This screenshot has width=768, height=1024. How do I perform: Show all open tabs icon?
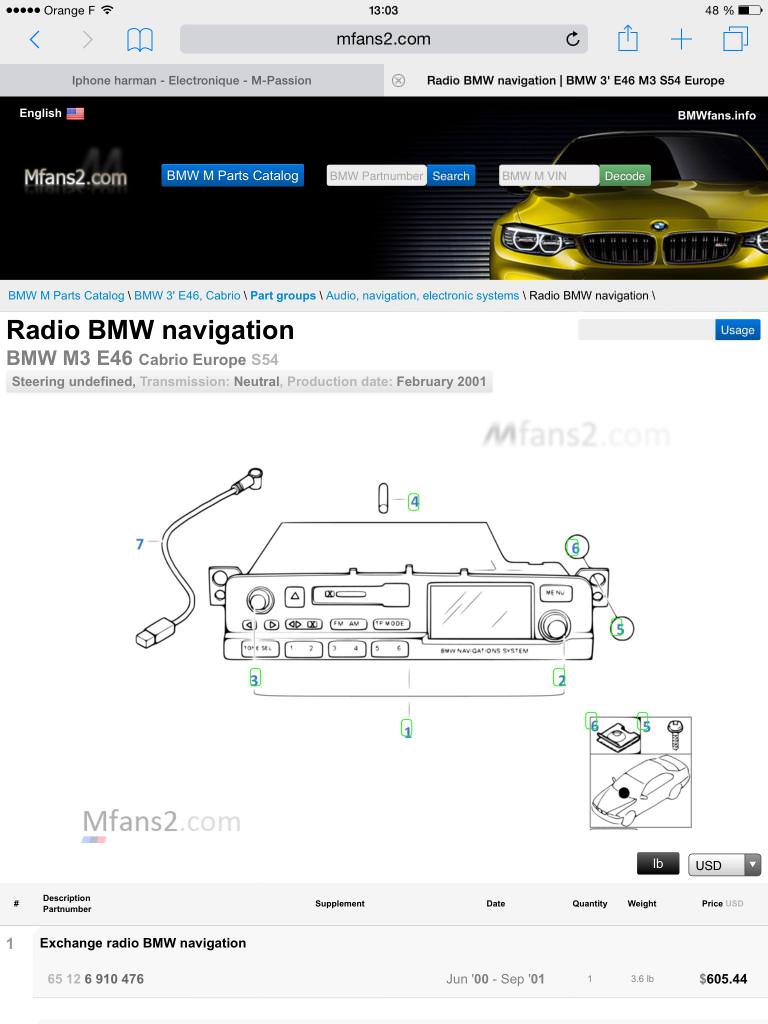pos(735,39)
